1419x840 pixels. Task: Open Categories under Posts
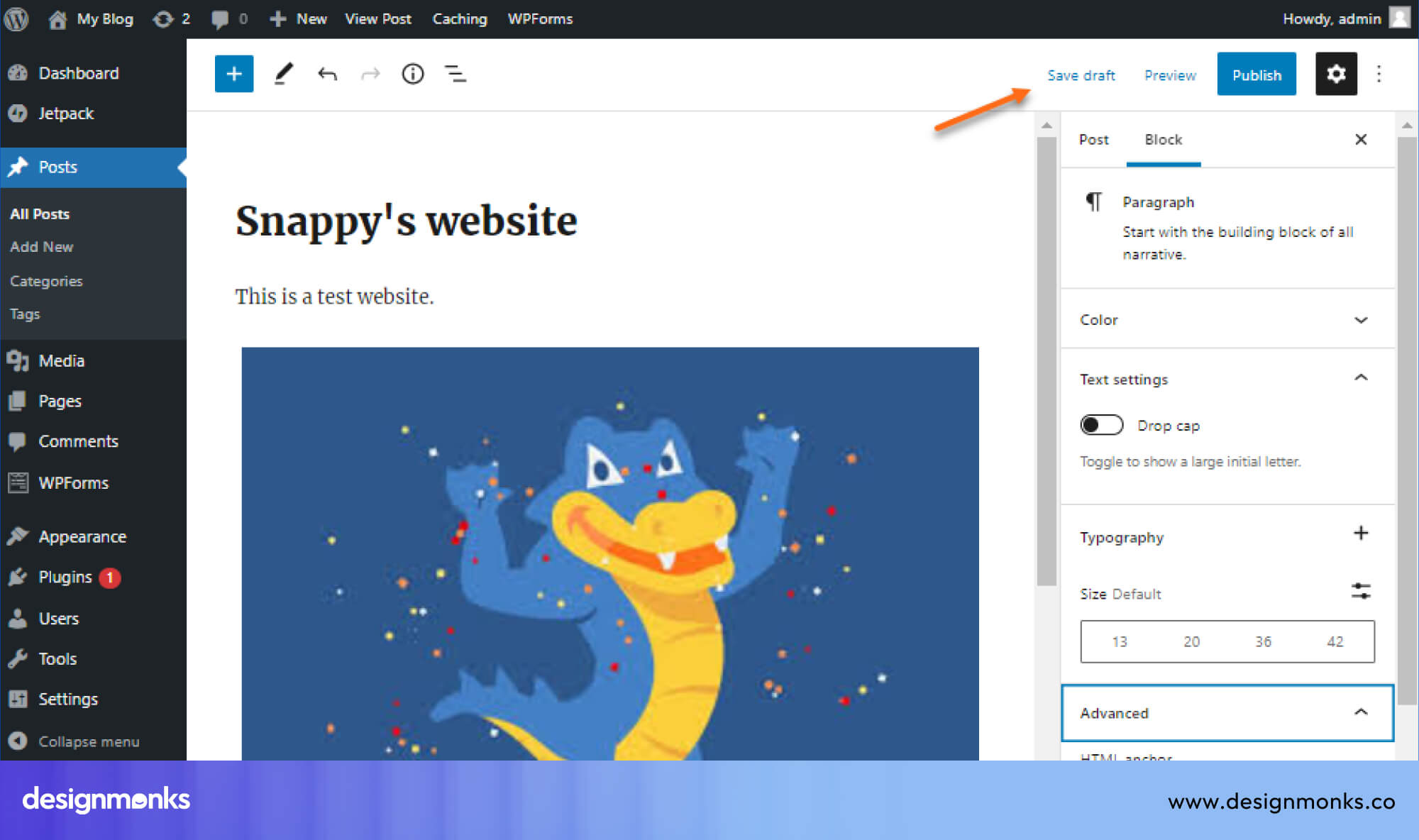point(46,281)
